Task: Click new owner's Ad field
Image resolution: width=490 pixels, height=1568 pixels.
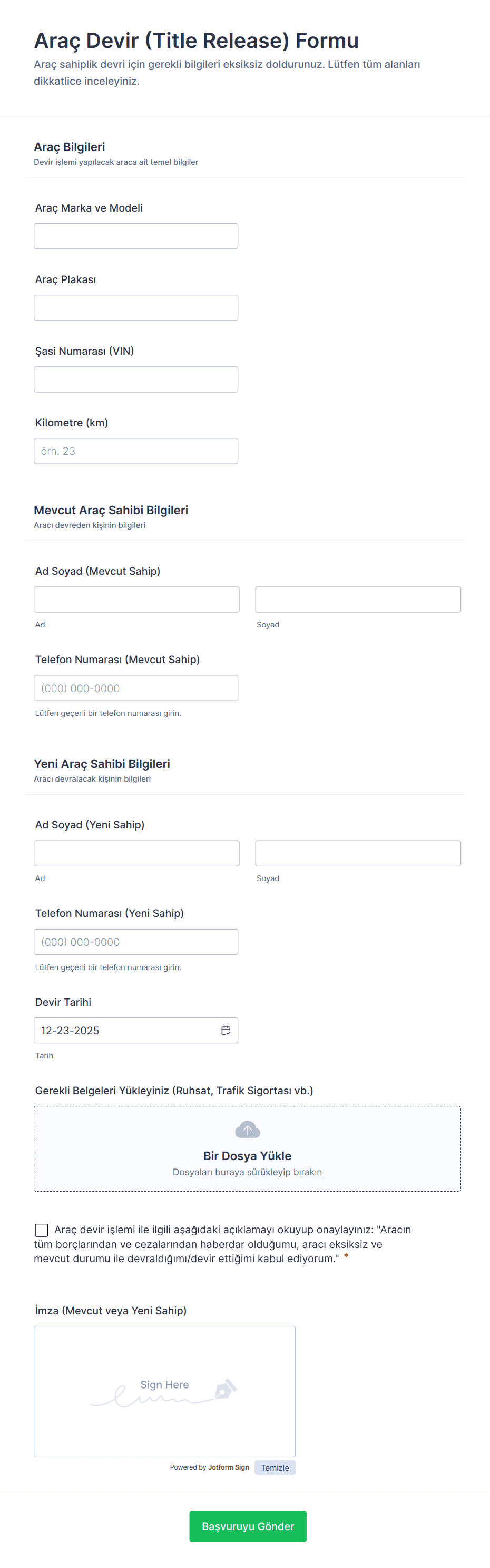Action: click(x=136, y=853)
